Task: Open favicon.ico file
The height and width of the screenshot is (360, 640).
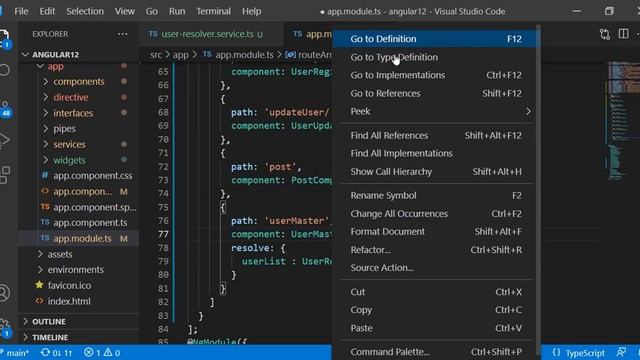Action: click(x=79, y=286)
